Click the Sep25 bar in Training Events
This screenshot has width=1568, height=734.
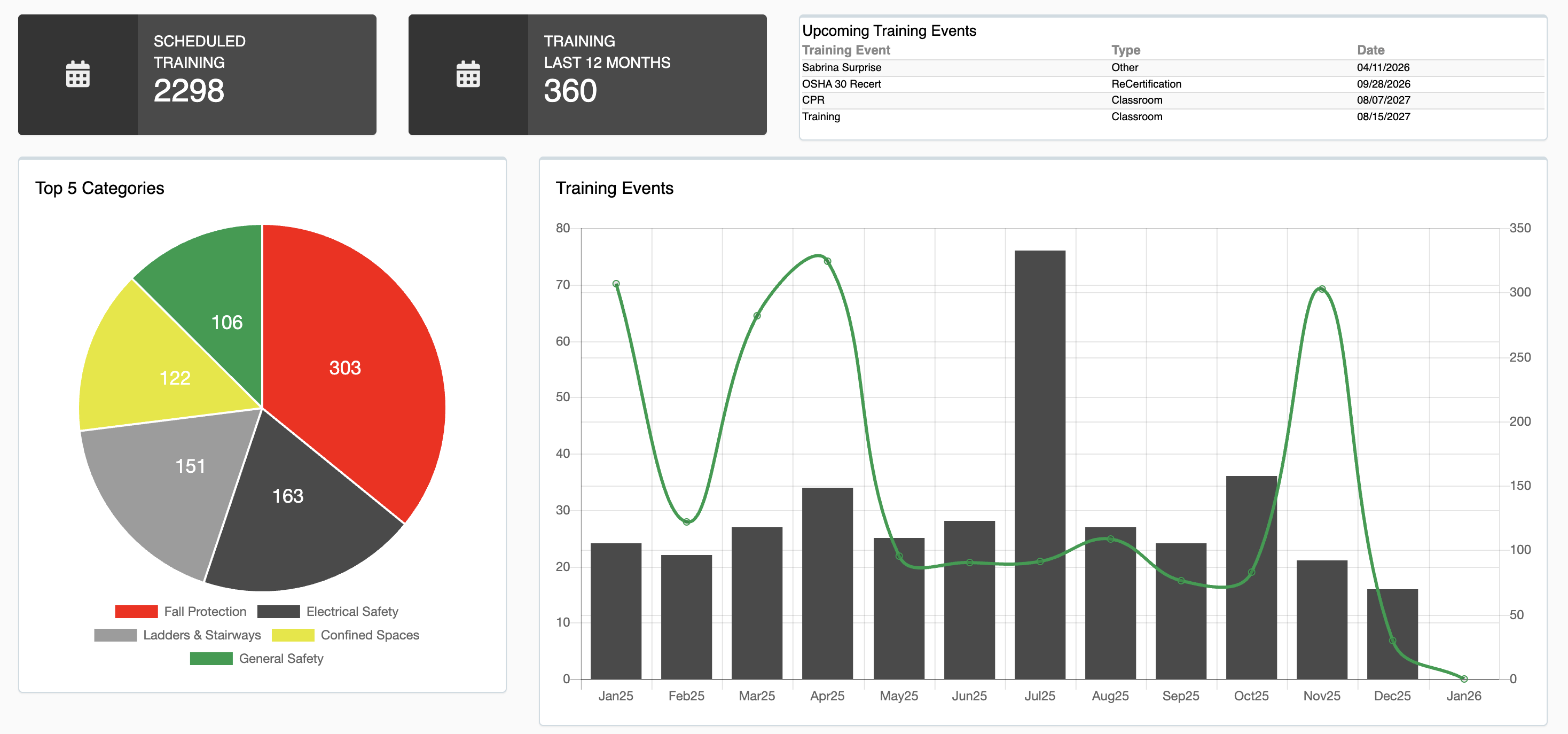click(x=1180, y=611)
